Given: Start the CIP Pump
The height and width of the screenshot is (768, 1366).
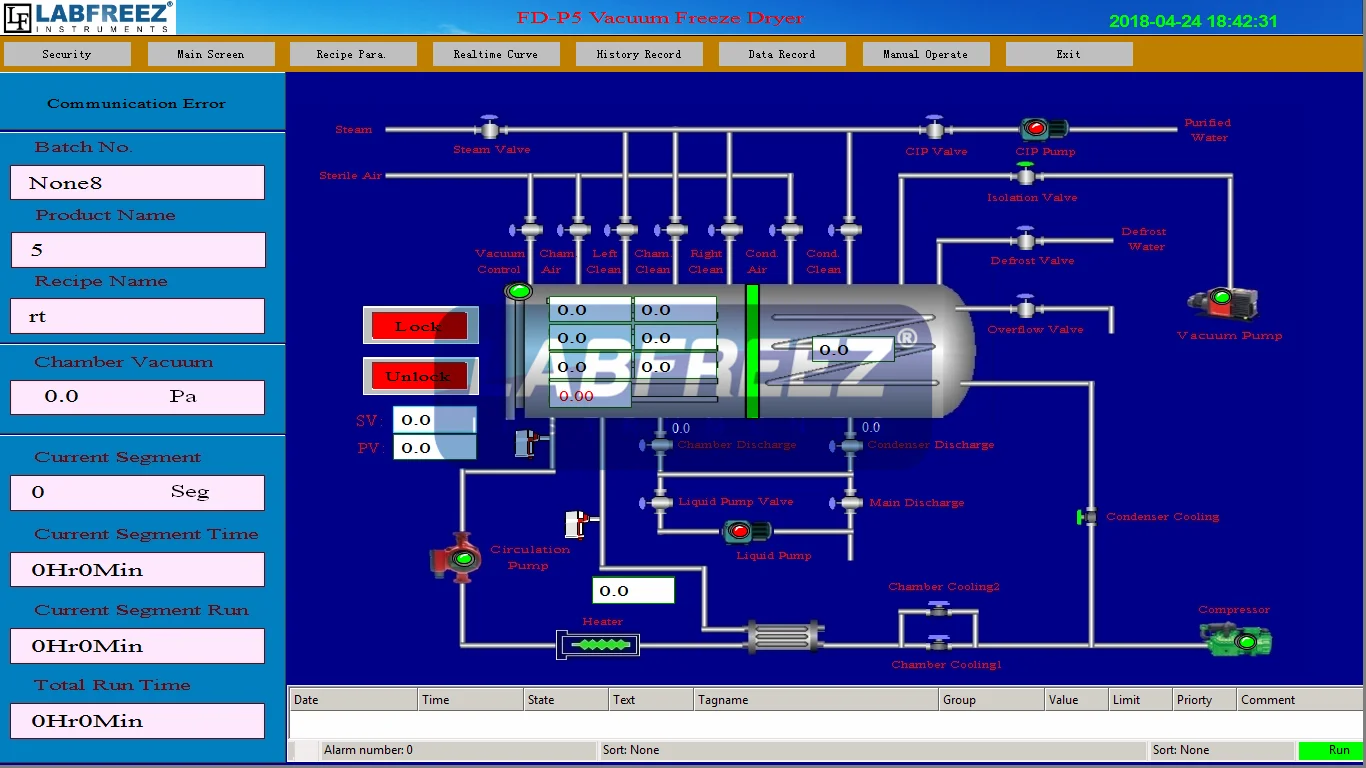Looking at the screenshot, I should tap(1043, 129).
